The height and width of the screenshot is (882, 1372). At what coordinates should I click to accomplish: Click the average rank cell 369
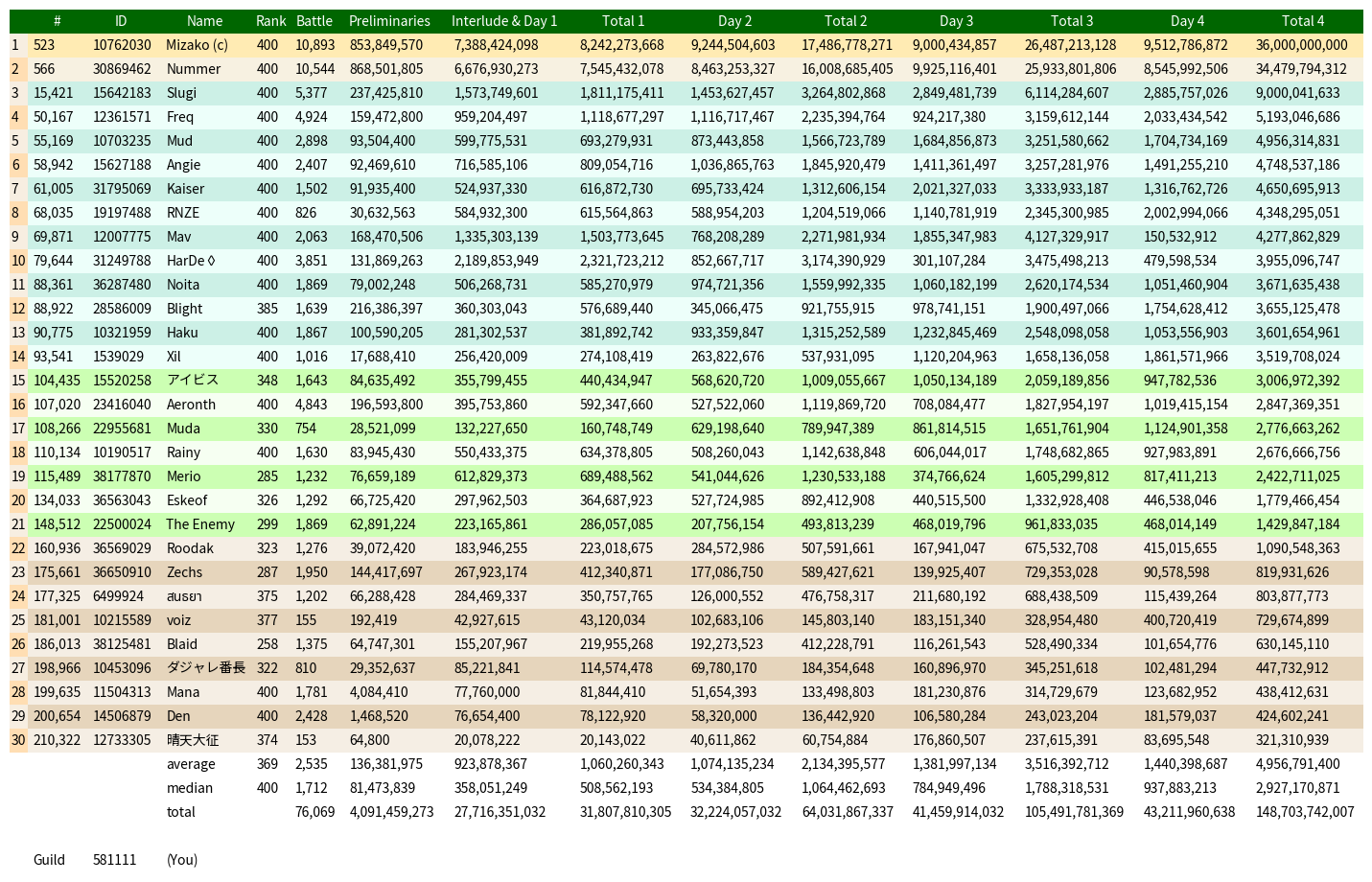pos(267,764)
